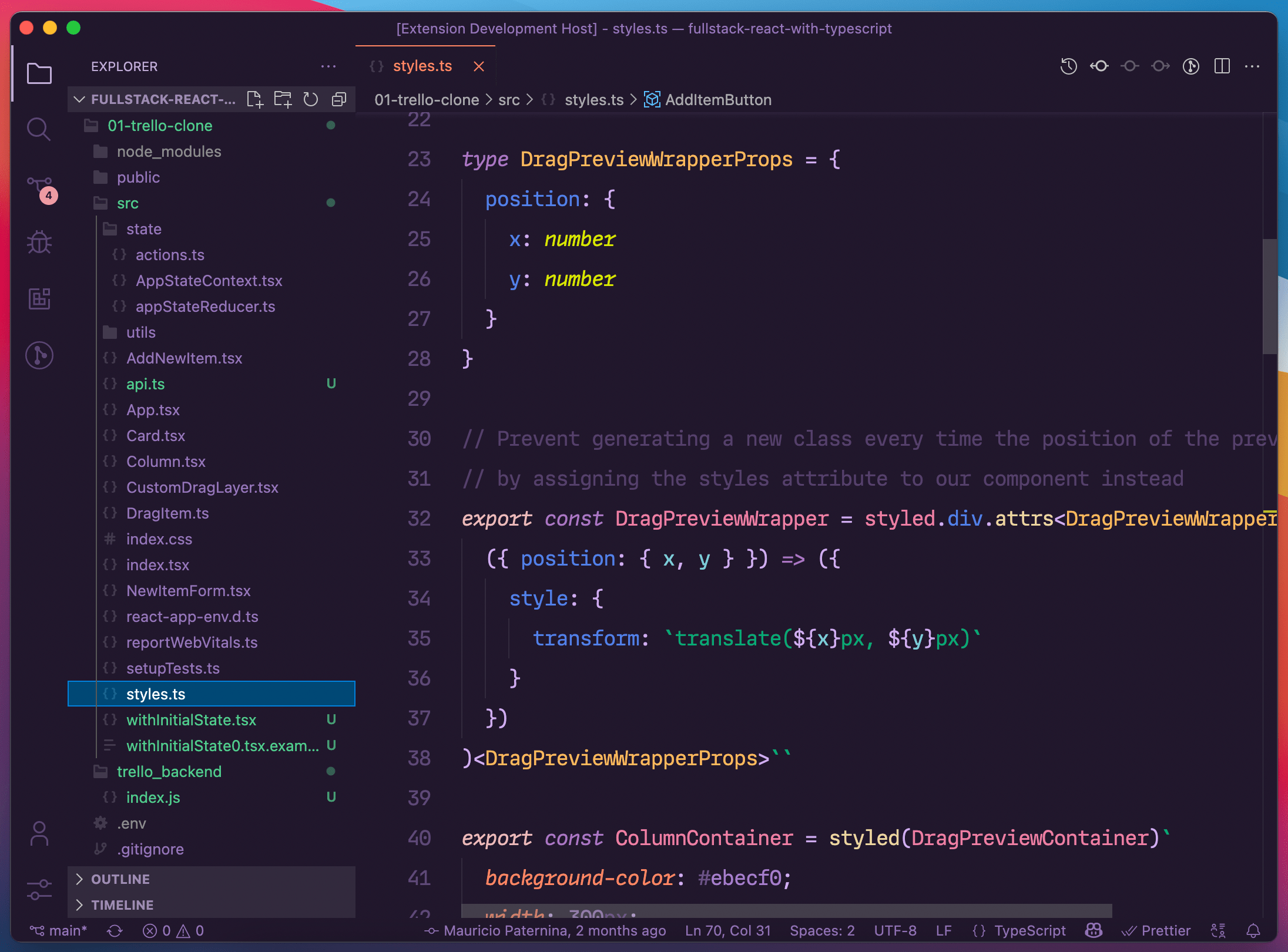Close the styles.ts editor tab
The image size is (1288, 952).
(x=479, y=66)
